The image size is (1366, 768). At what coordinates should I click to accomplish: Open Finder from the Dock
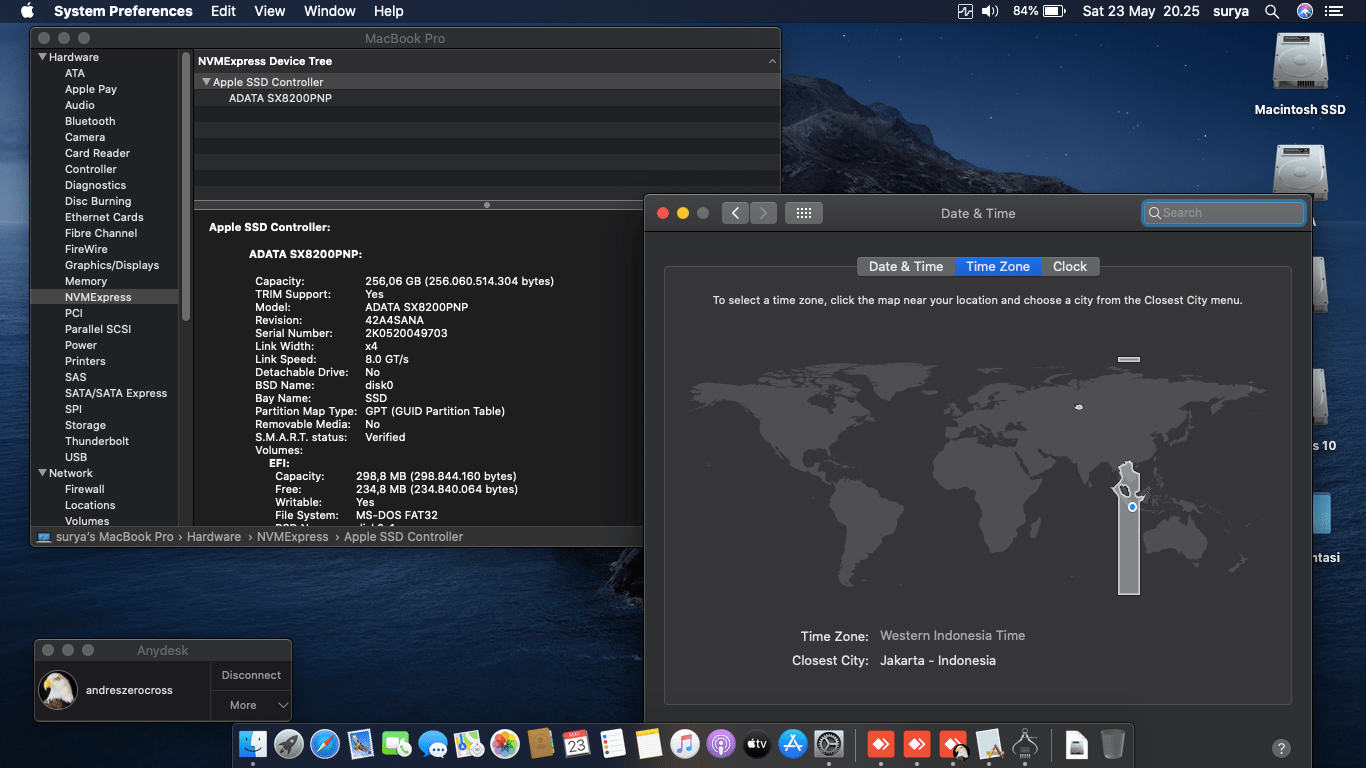pyautogui.click(x=253, y=743)
